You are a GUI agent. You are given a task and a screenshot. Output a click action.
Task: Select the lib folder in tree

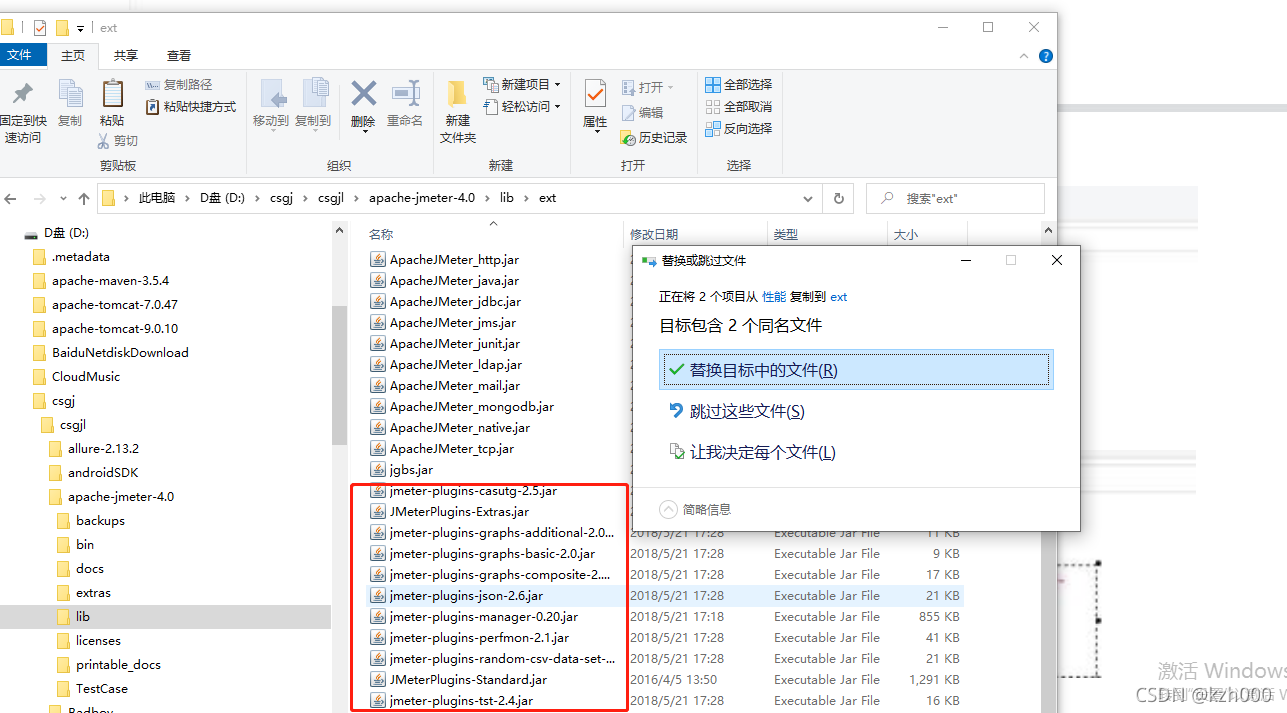pos(165,616)
